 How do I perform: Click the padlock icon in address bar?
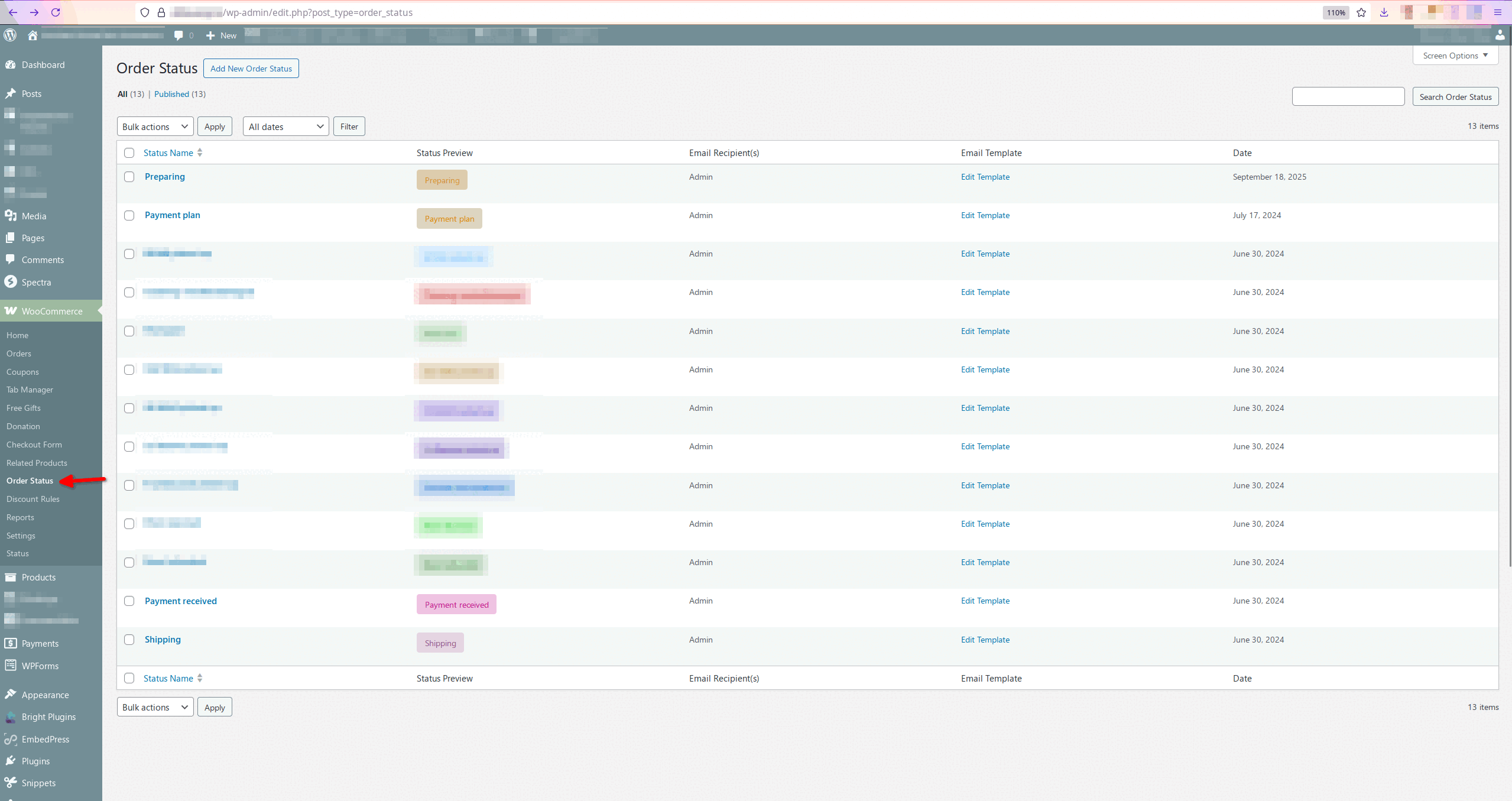pyautogui.click(x=161, y=12)
